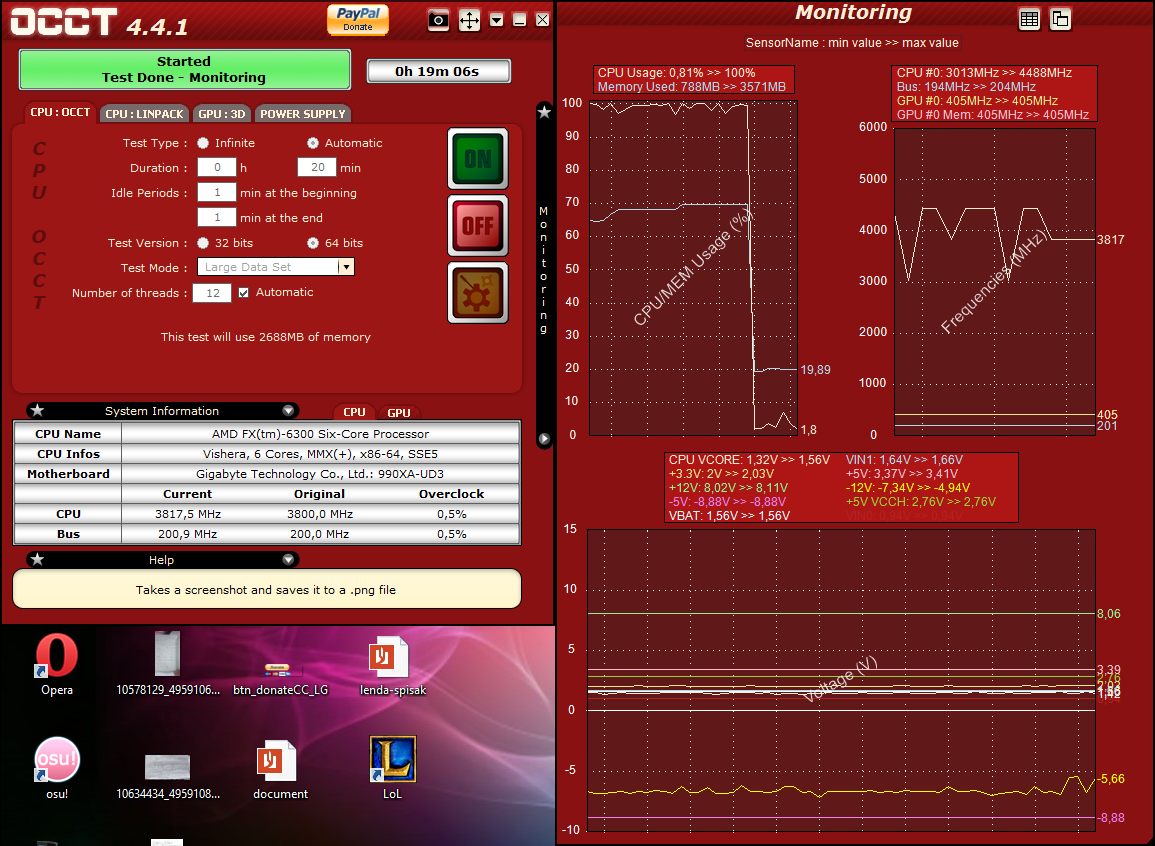Select lenda-spisak desktop file

pos(393,666)
